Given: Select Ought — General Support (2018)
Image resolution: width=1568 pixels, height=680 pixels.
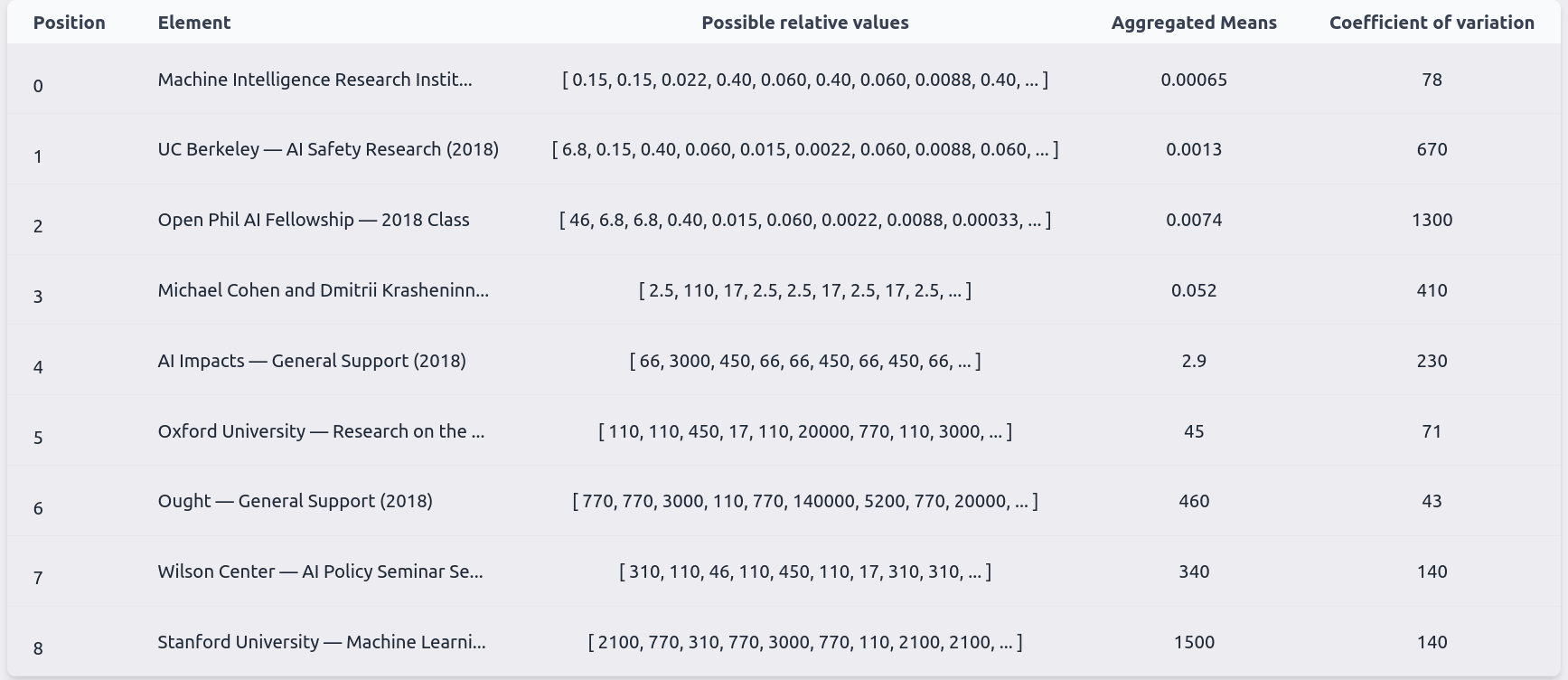Looking at the screenshot, I should pyautogui.click(x=295, y=501).
